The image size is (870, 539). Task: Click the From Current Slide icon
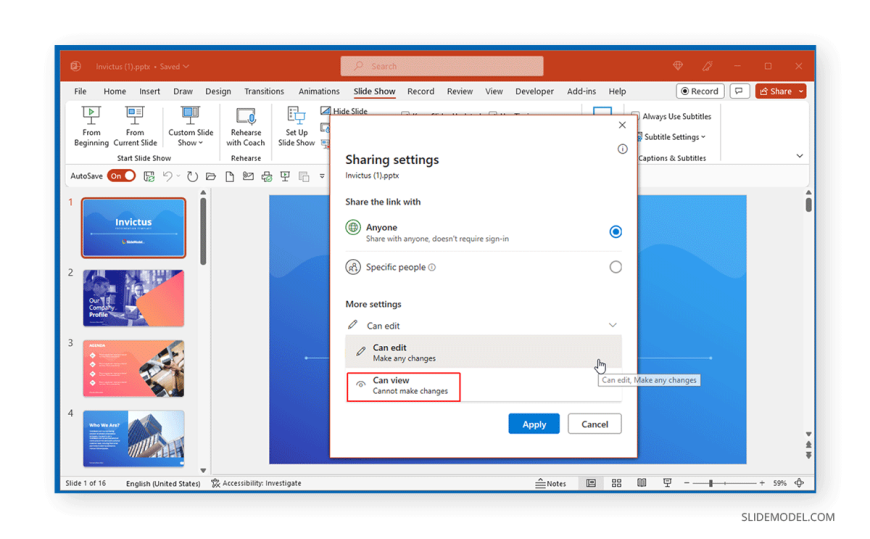[x=134, y=117]
